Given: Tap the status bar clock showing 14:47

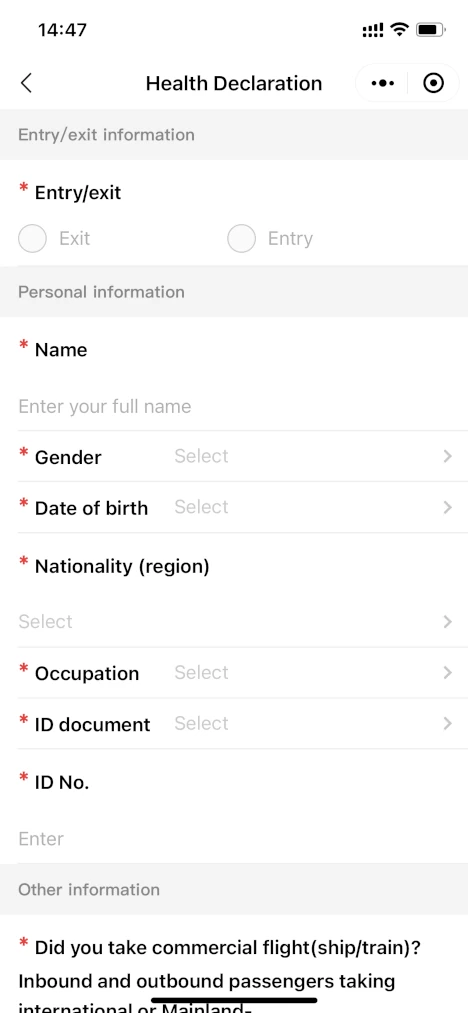Looking at the screenshot, I should point(62,30).
